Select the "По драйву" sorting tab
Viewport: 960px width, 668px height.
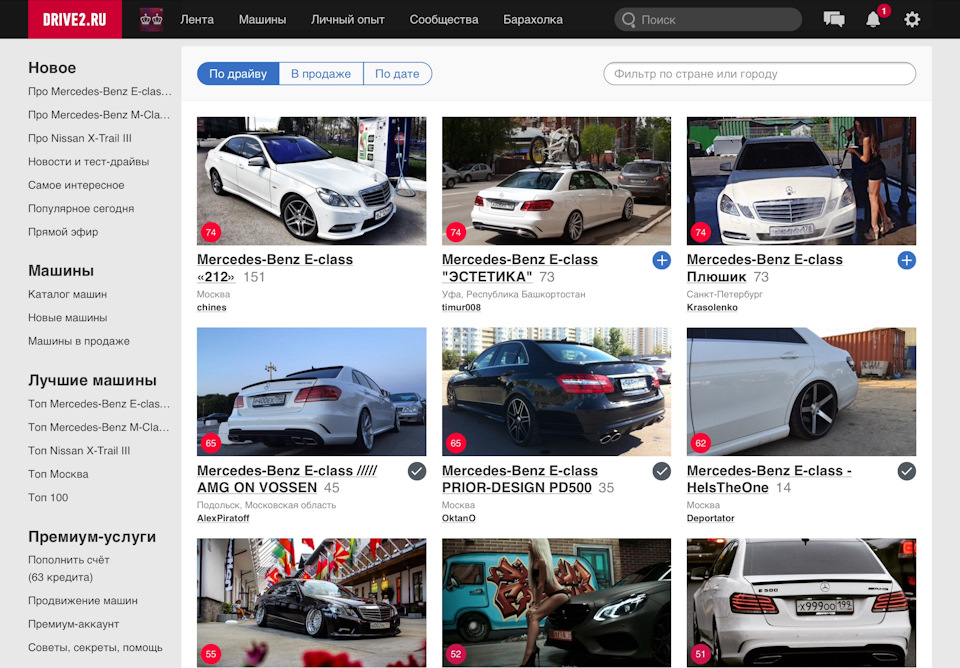pos(238,73)
